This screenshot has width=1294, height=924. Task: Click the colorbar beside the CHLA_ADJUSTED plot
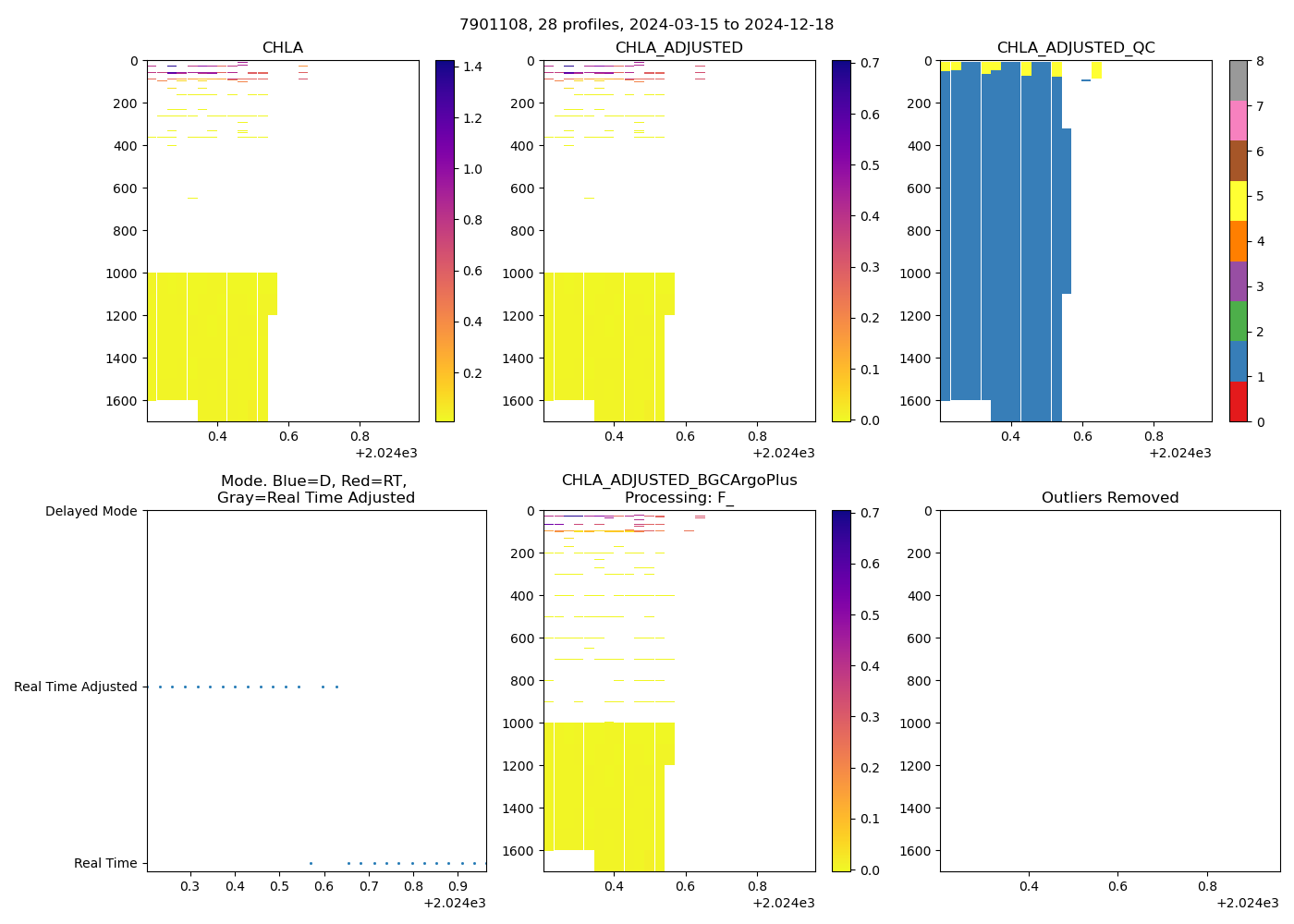click(841, 240)
